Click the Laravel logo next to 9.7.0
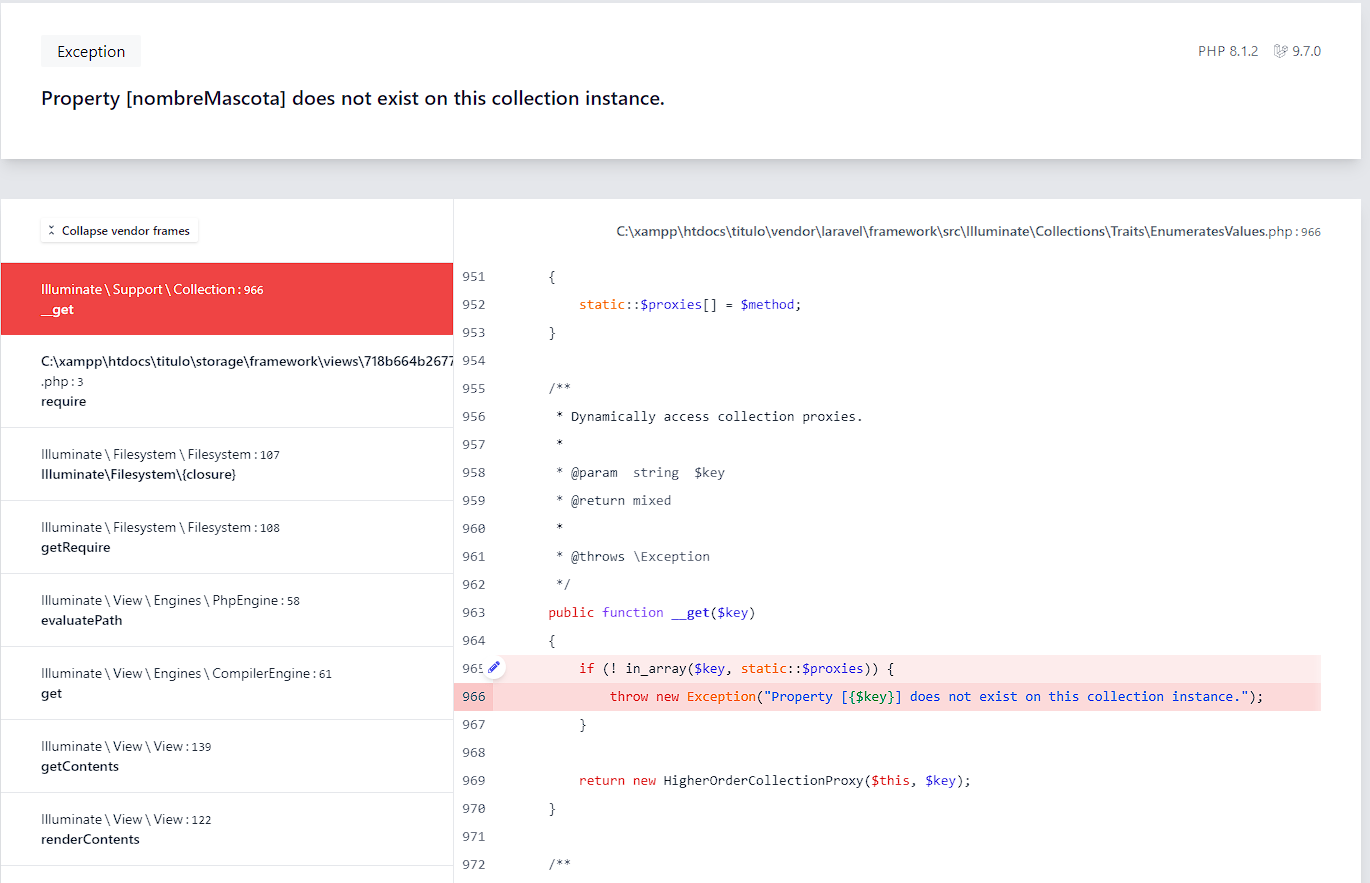 click(x=1280, y=51)
